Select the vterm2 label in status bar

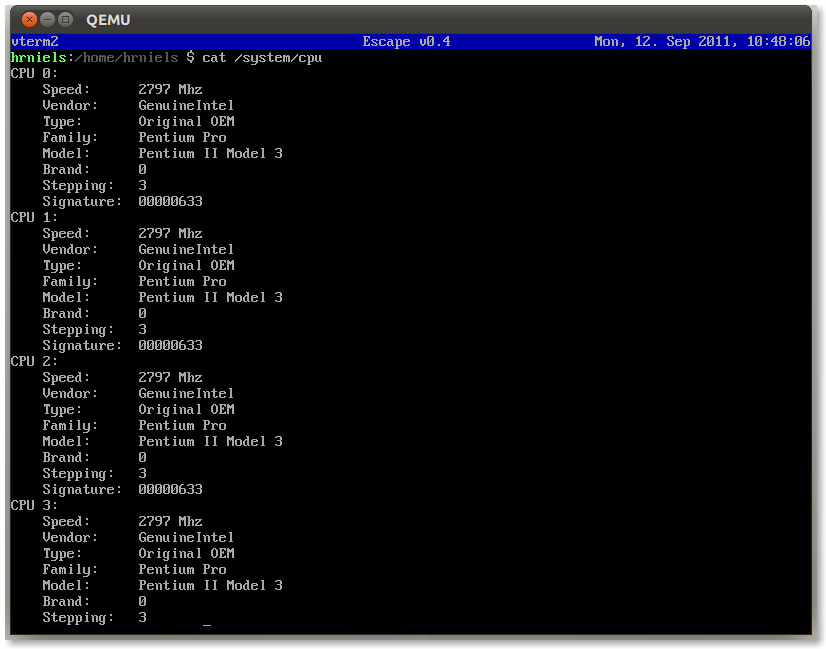(x=35, y=42)
